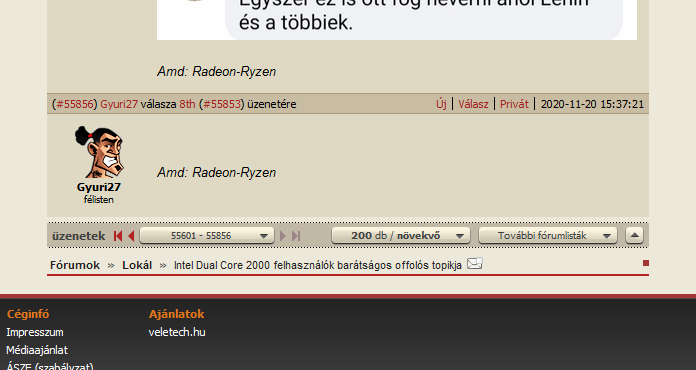The height and width of the screenshot is (370, 696).
Task: Open the 8th user link
Action: click(x=187, y=104)
